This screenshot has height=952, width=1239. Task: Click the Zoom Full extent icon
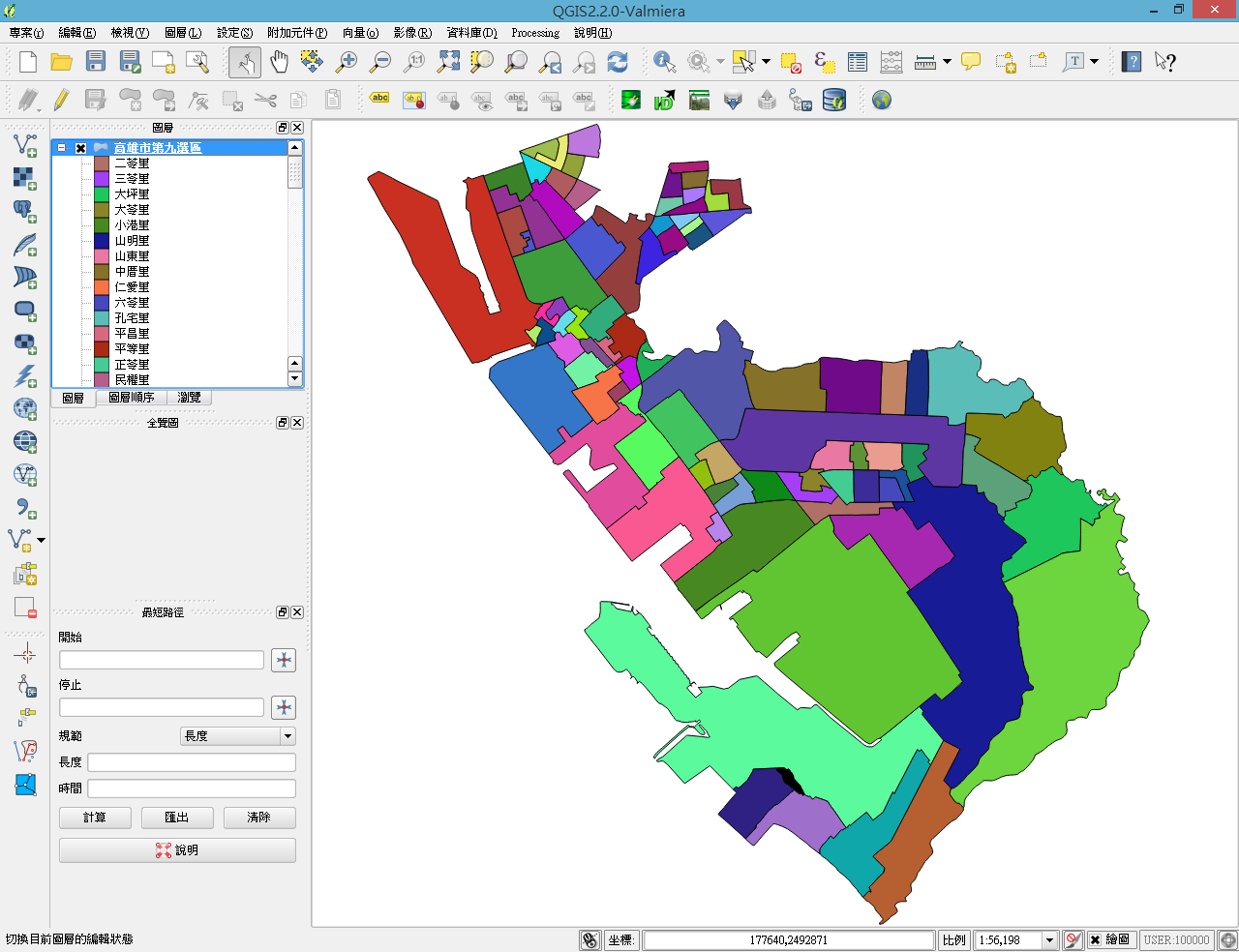coord(448,62)
